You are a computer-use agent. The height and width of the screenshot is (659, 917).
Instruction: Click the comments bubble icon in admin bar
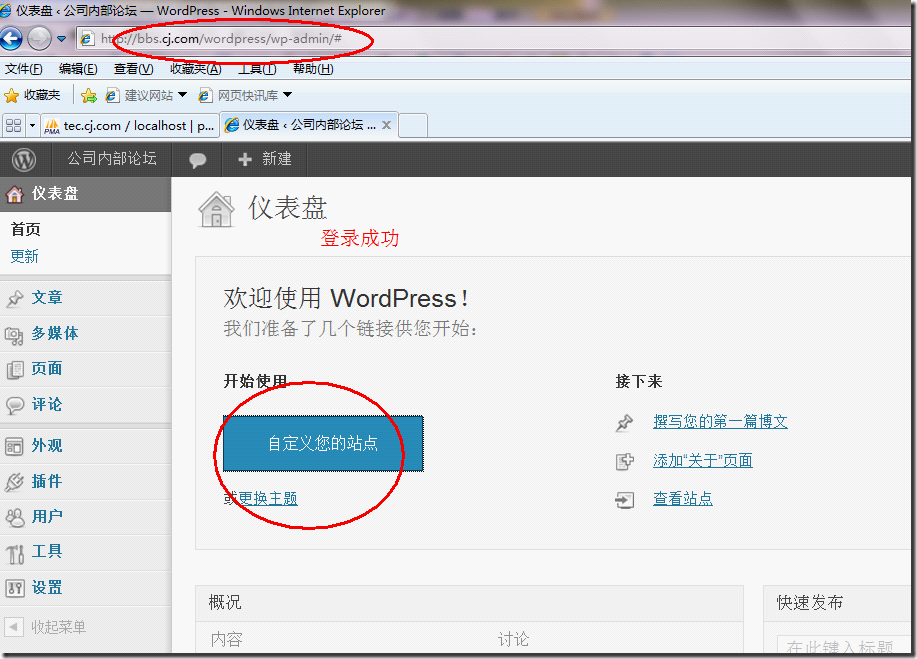click(198, 160)
